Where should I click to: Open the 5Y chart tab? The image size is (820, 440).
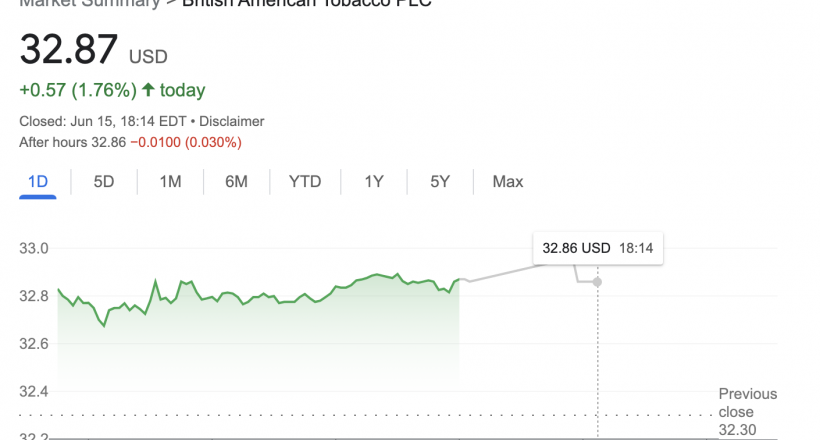click(x=440, y=182)
